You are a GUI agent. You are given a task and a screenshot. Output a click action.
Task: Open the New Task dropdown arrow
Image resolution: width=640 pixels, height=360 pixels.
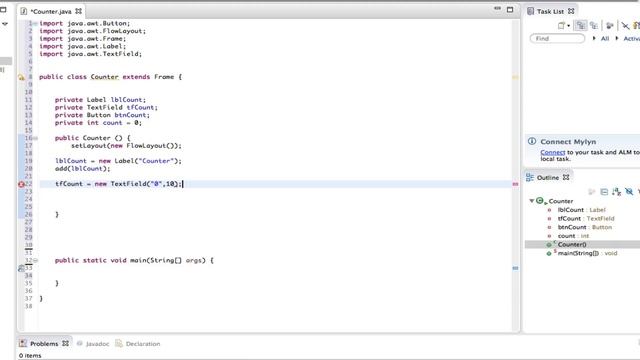pyautogui.click(x=569, y=26)
